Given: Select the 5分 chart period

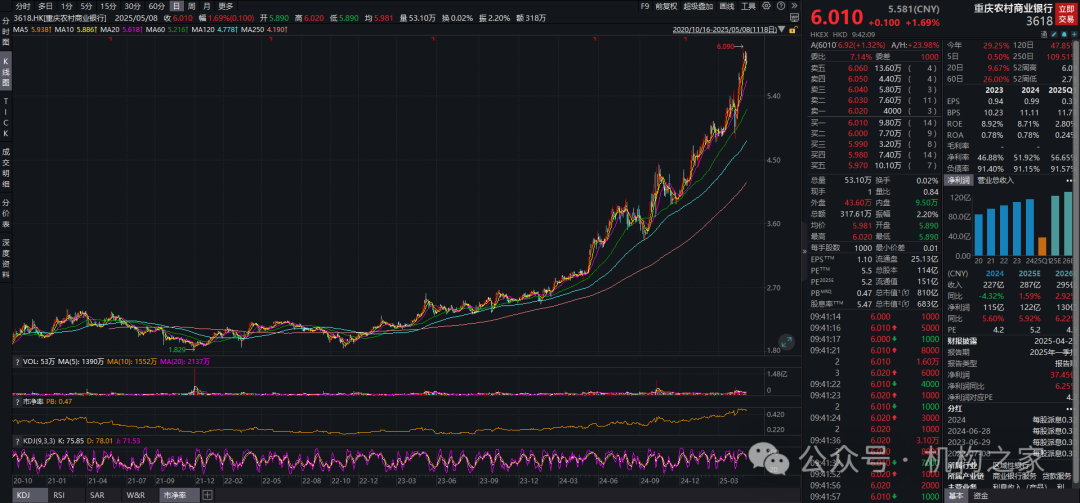Looking at the screenshot, I should [x=86, y=6].
